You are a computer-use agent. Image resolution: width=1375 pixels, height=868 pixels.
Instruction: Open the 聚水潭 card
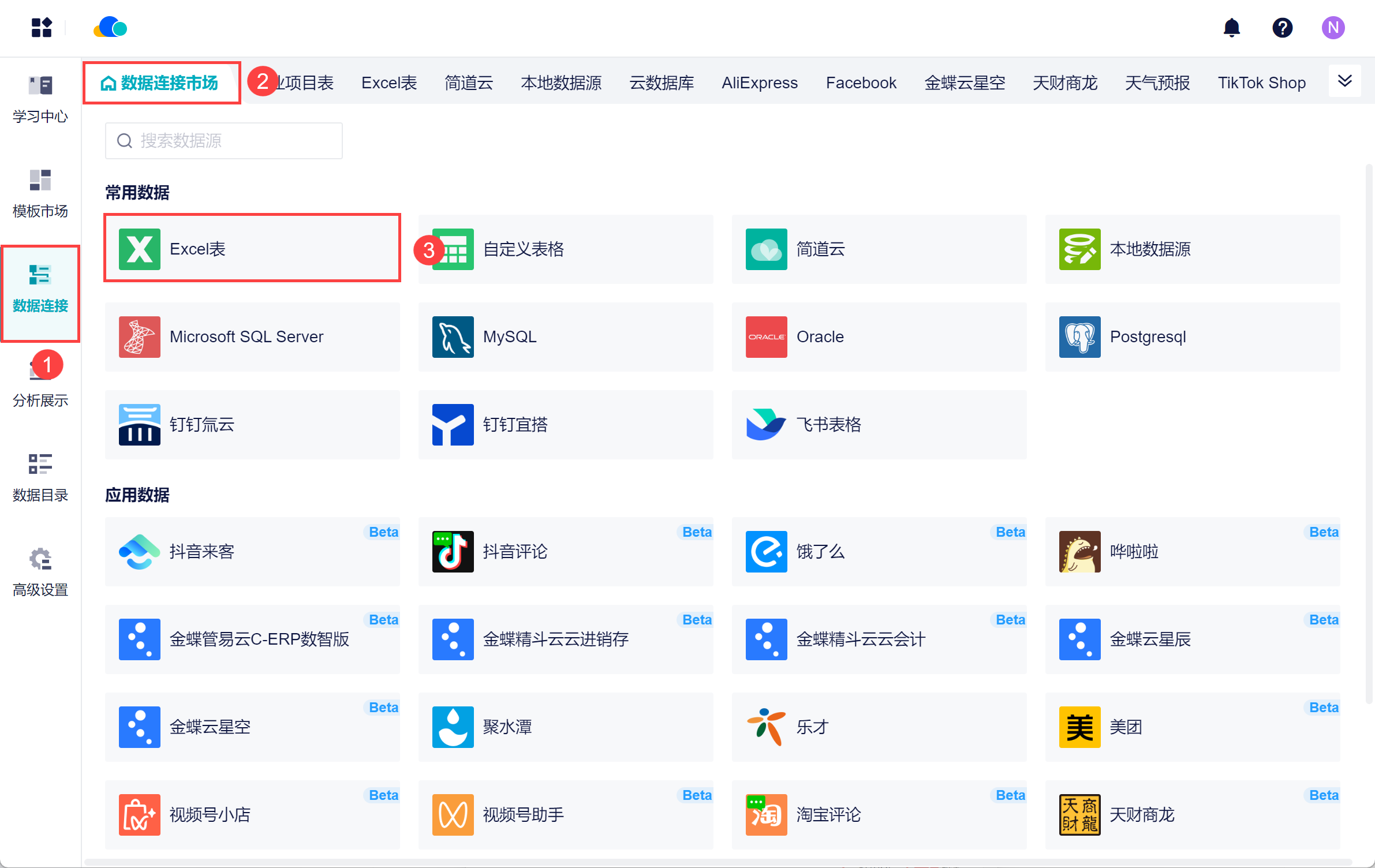pos(566,727)
